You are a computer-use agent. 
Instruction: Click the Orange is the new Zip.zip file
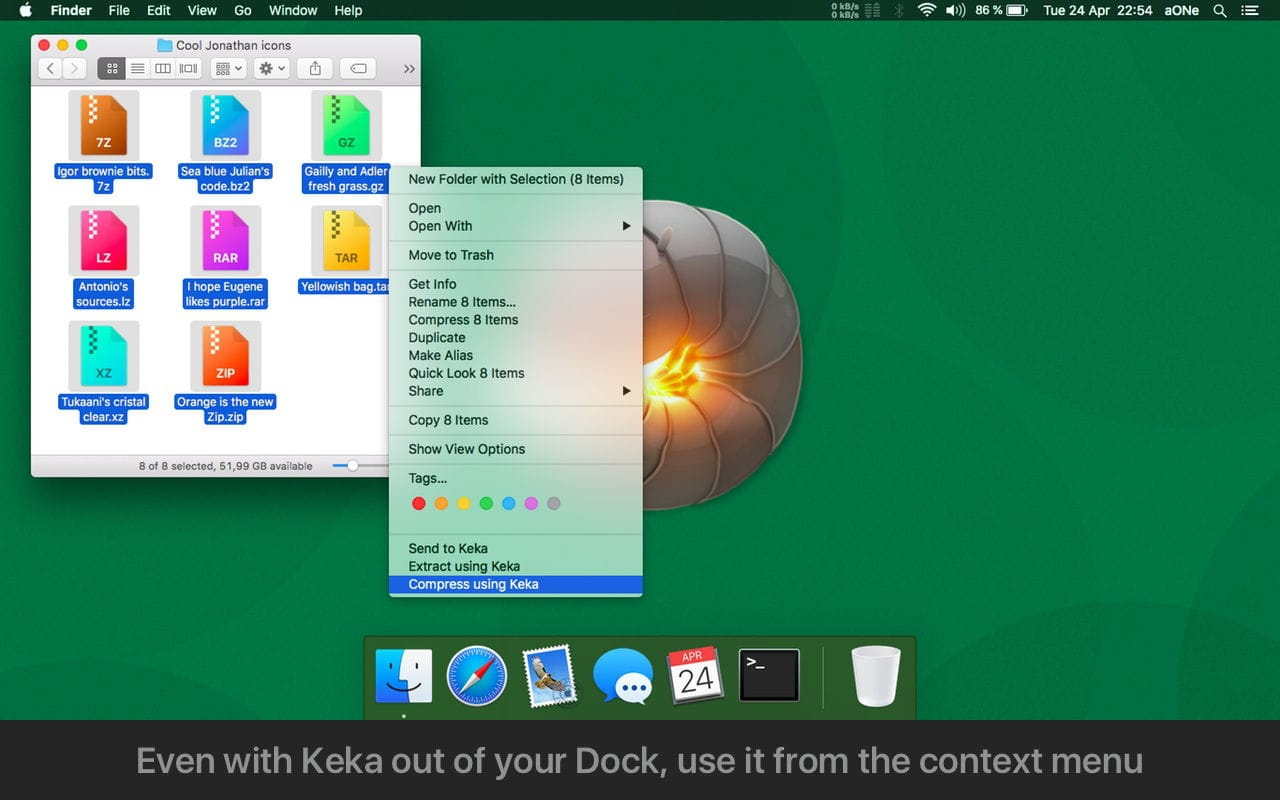(x=225, y=358)
